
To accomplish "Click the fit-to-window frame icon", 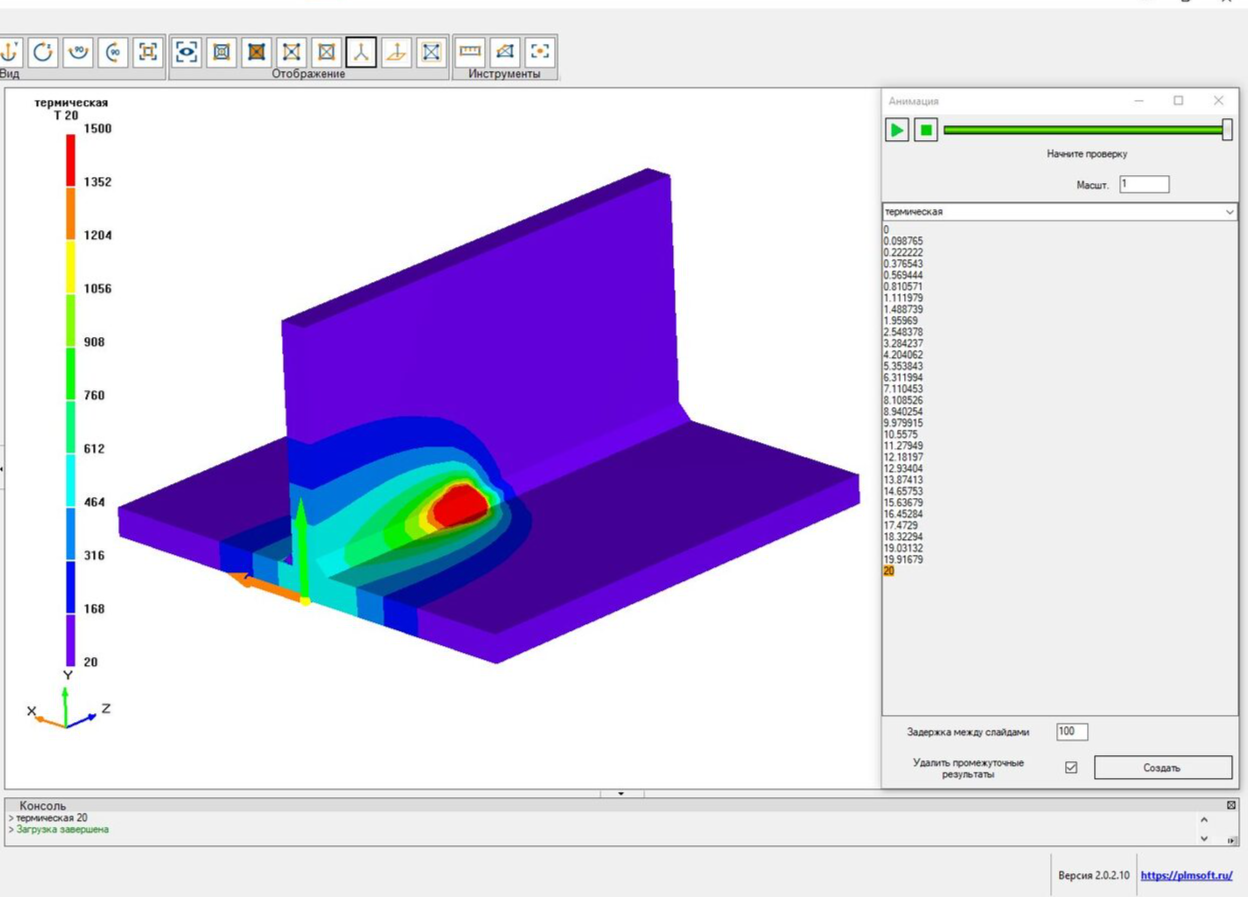I will pos(148,52).
